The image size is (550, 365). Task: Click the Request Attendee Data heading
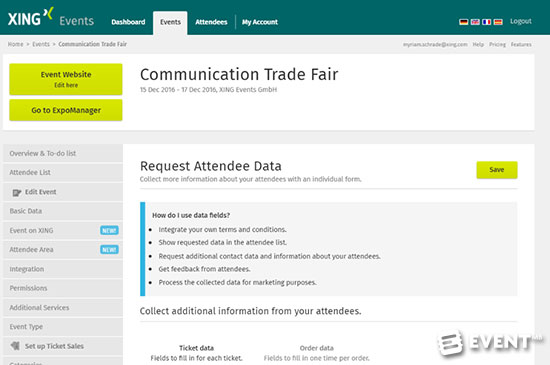pyautogui.click(x=210, y=166)
